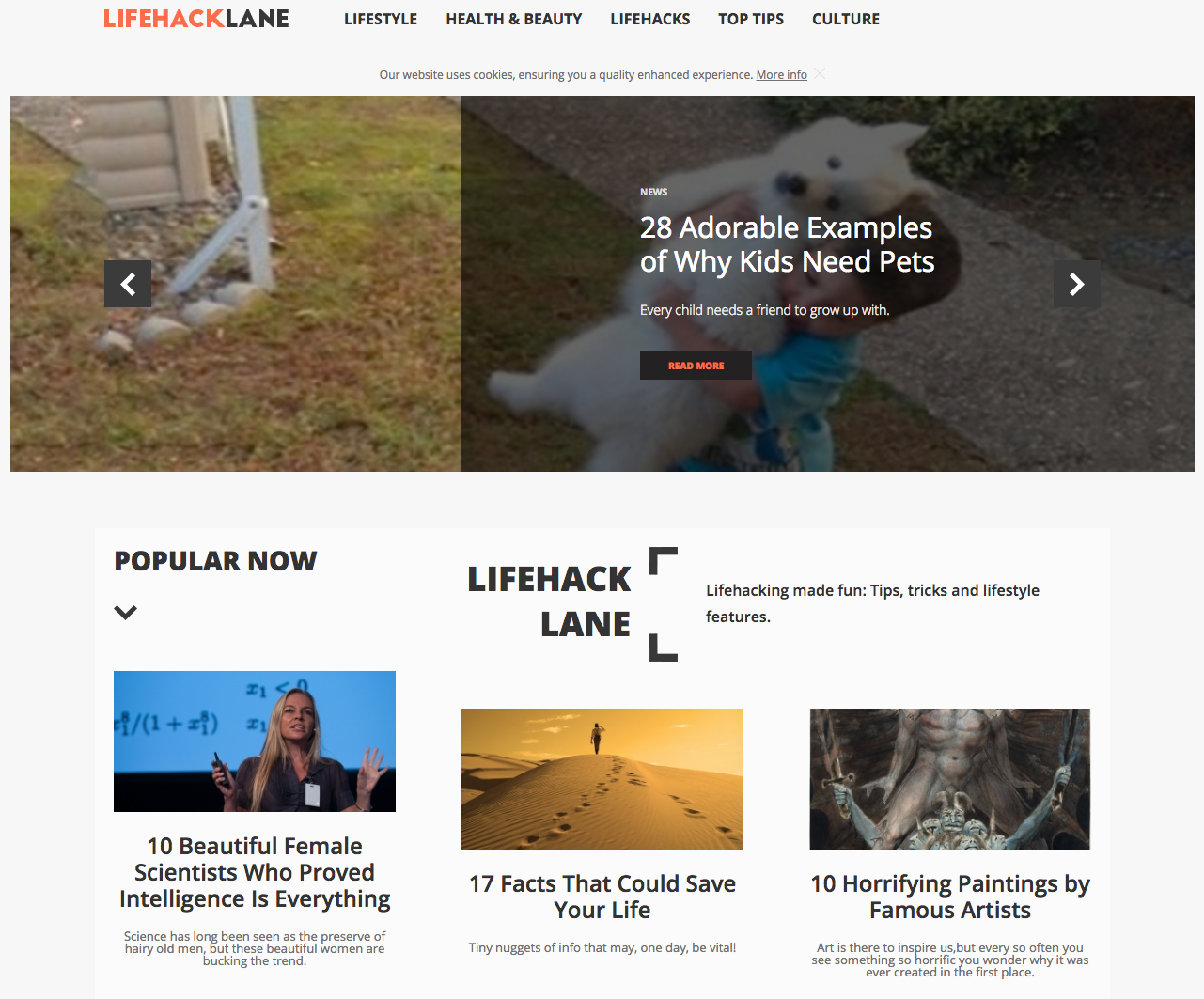The image size is (1204, 999).
Task: Click the LifehackLane logo
Action: click(196, 19)
